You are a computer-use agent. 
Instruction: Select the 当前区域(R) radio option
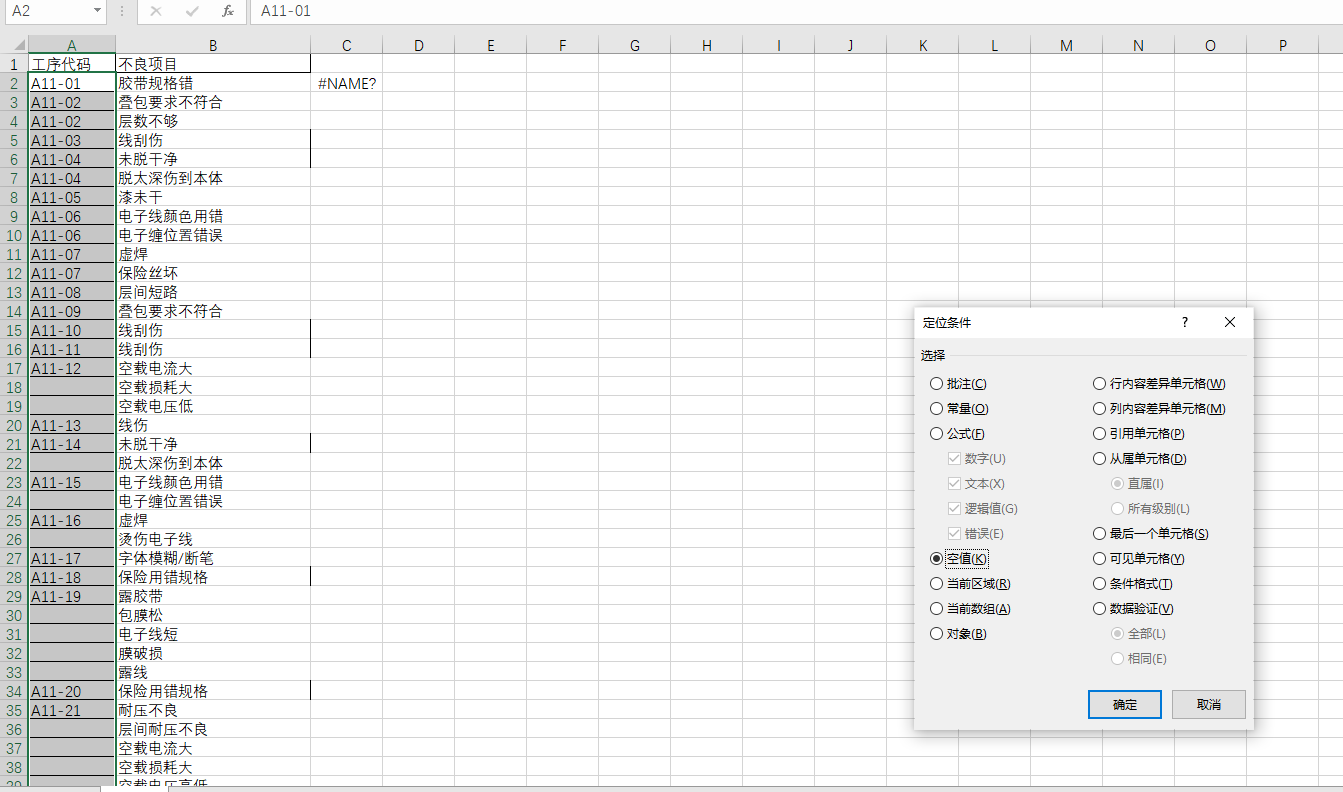(x=969, y=584)
